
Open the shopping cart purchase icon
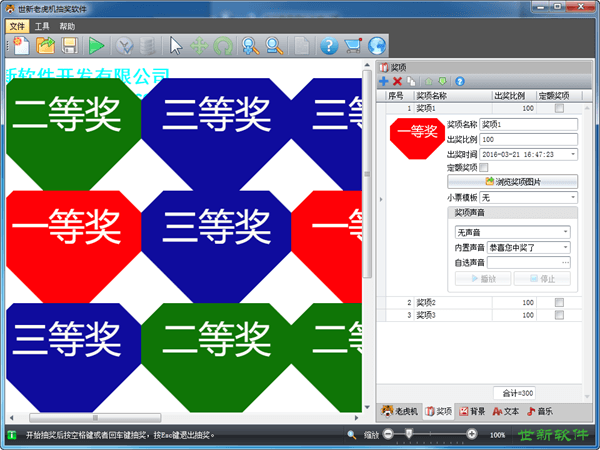click(352, 45)
